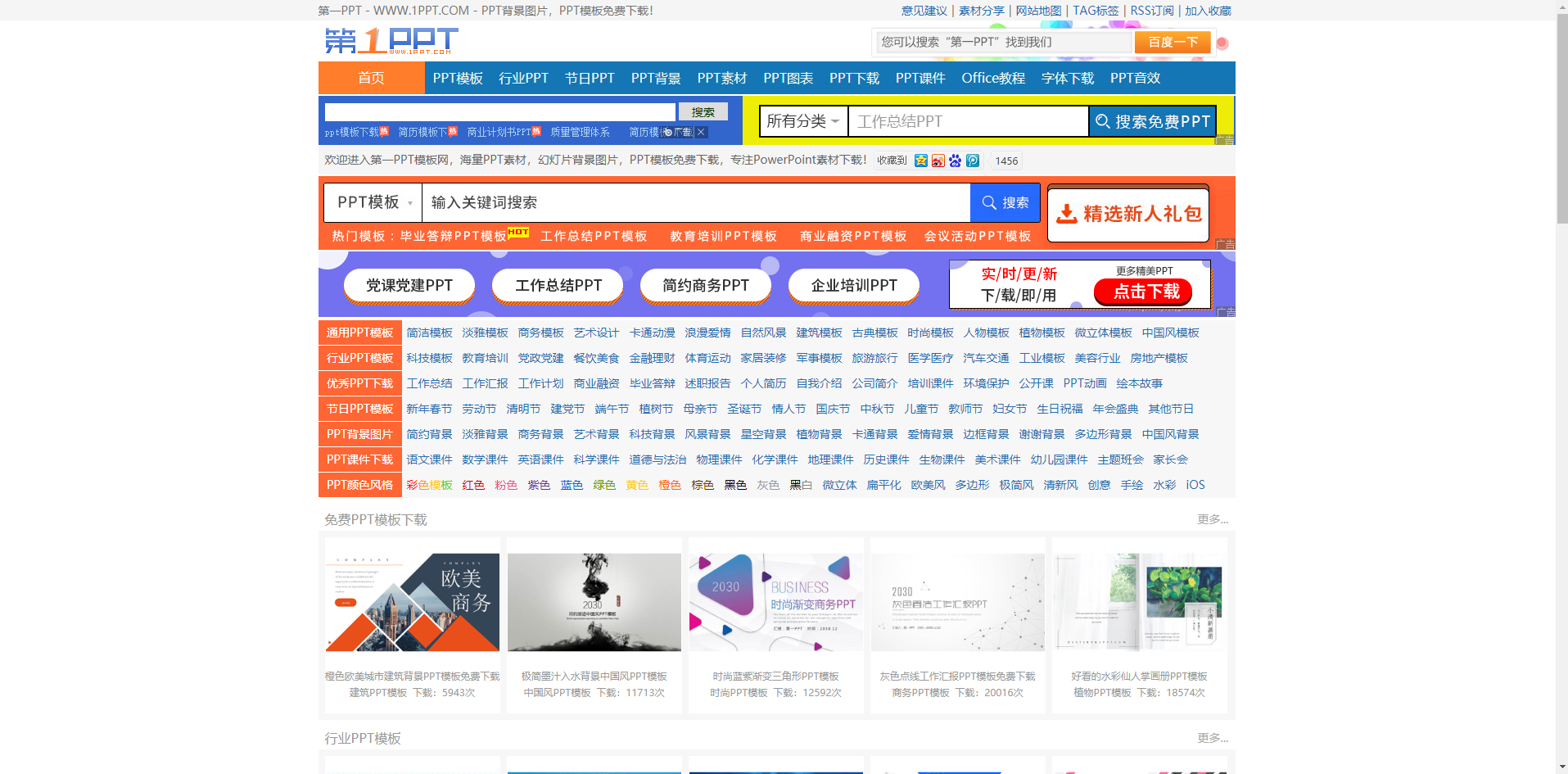Open the PPT模板 navigation menu item

click(x=458, y=78)
